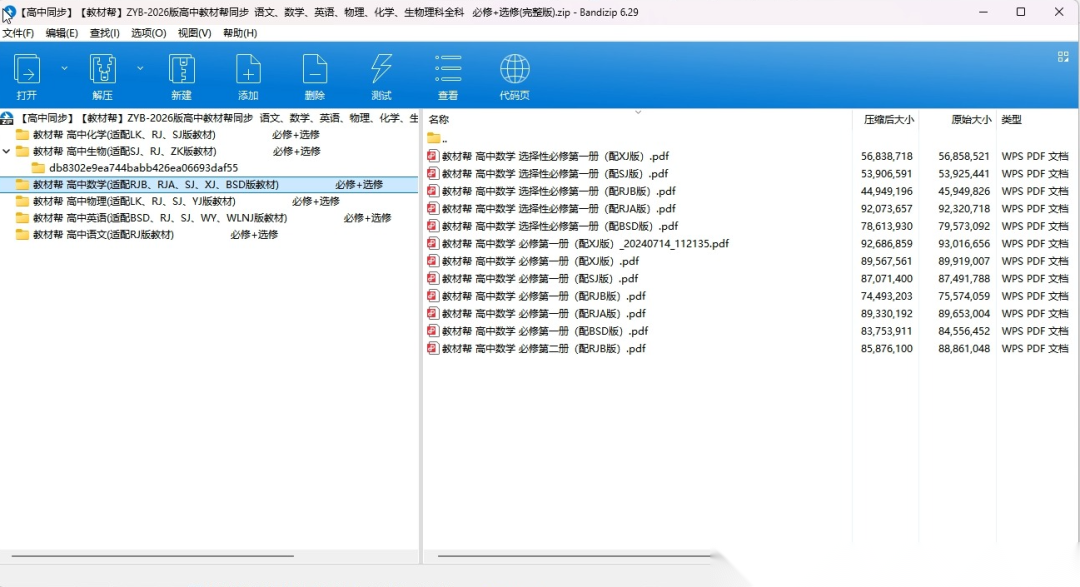Open the dropdown arrow next to 打开
The height and width of the screenshot is (587, 1080).
point(65,68)
